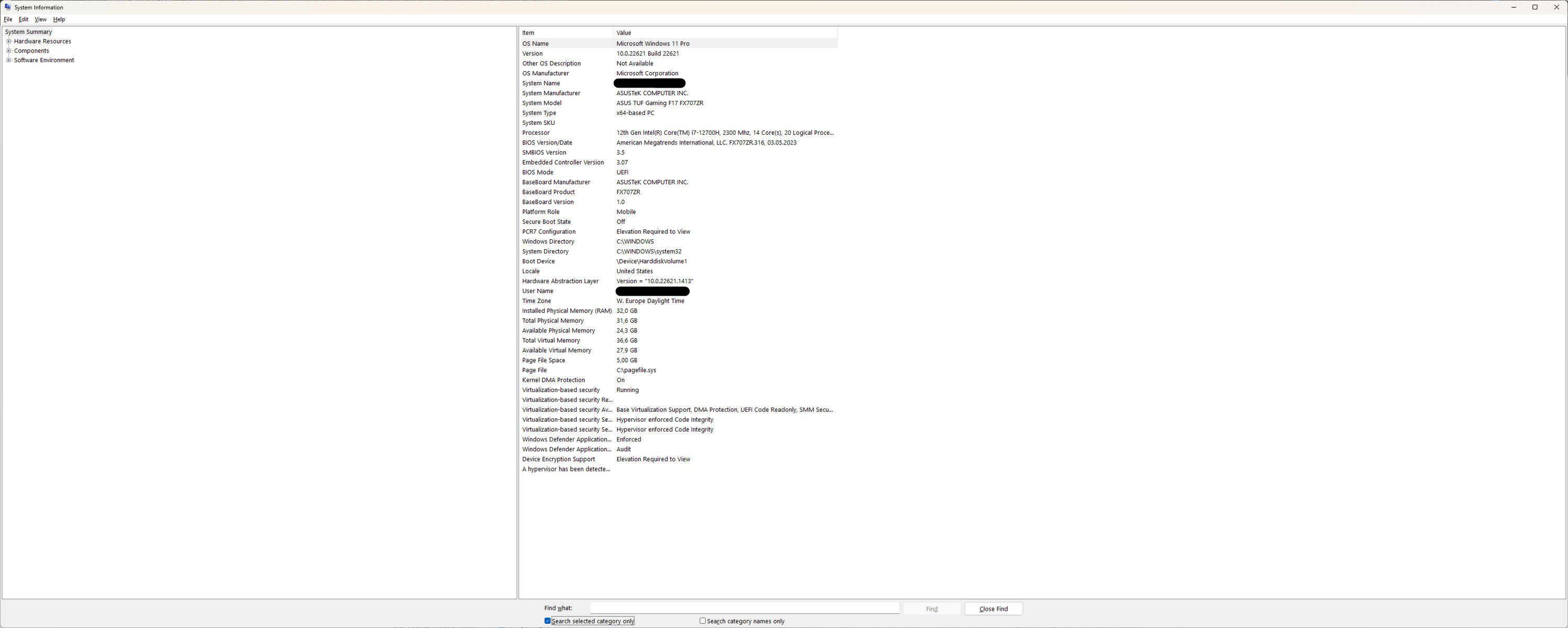Select the BaseBoard Product row
Image resolution: width=1568 pixels, height=628 pixels.
click(679, 192)
